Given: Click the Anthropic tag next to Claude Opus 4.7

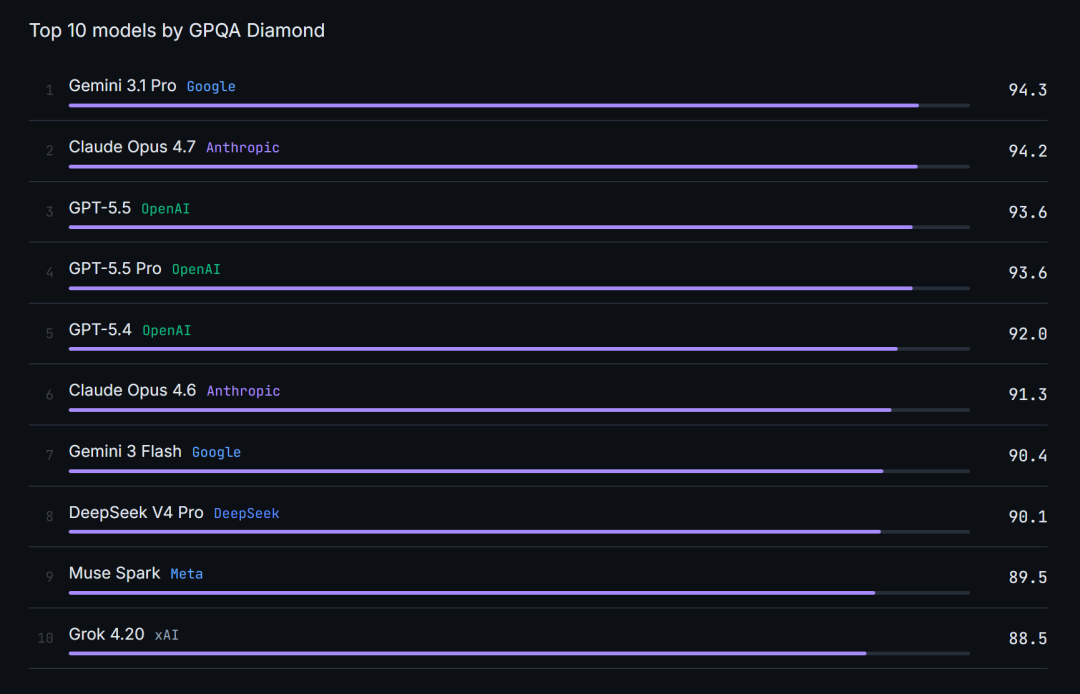Looking at the screenshot, I should coord(242,147).
